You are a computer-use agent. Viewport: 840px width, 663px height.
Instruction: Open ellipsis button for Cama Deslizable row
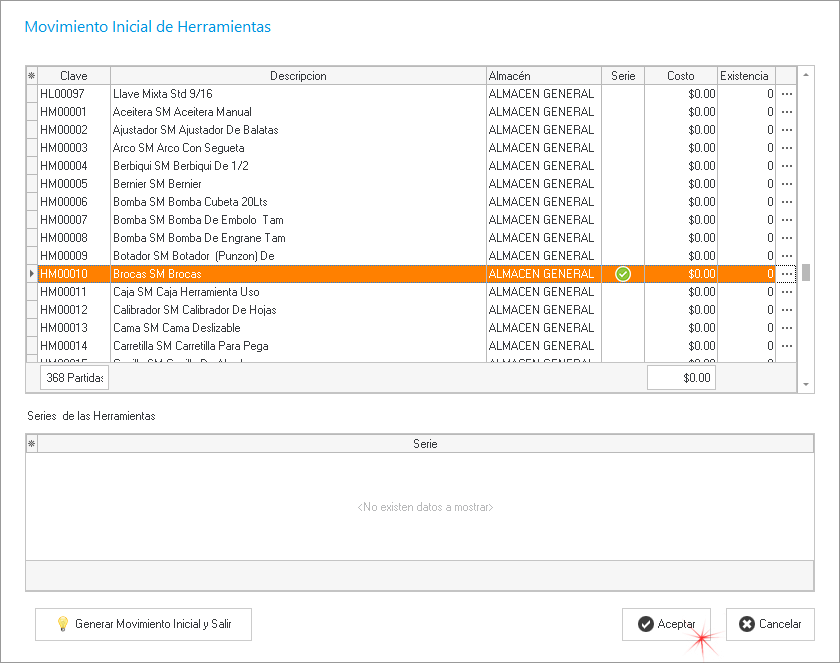787,328
